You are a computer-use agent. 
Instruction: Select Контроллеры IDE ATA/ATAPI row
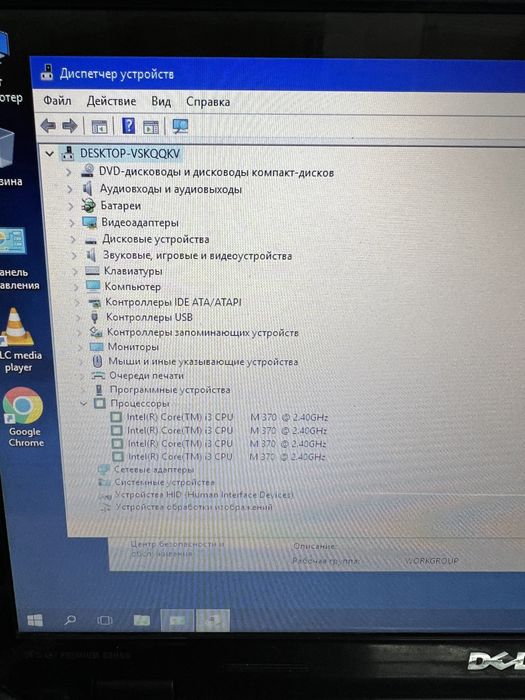173,302
